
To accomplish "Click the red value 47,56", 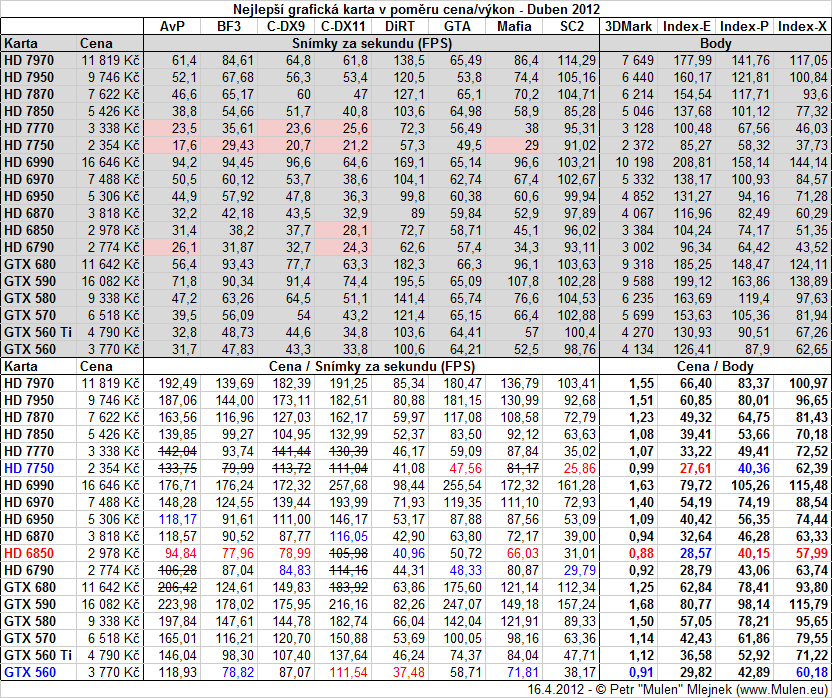I will point(466,468).
